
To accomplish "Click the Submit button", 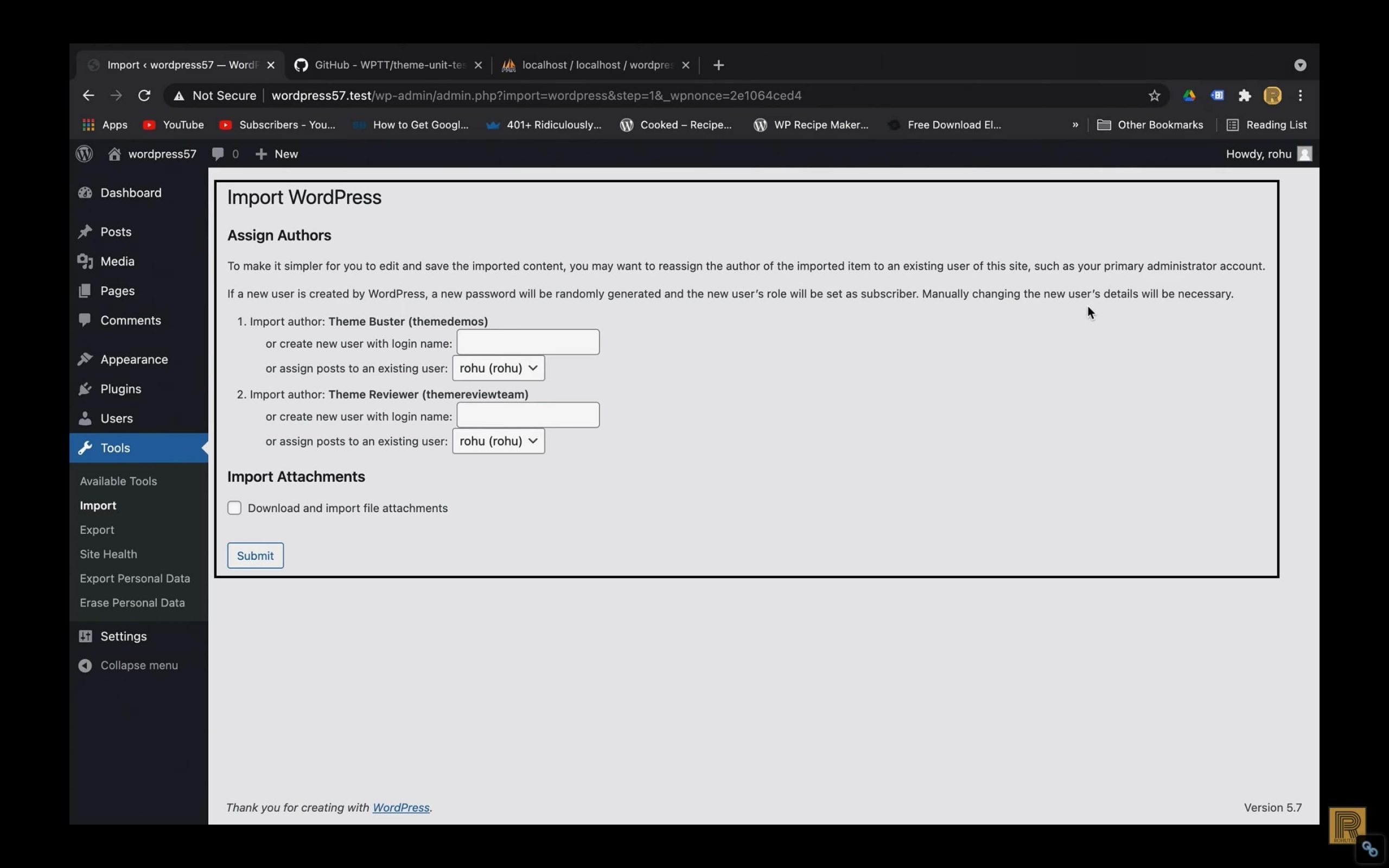I will [255, 555].
